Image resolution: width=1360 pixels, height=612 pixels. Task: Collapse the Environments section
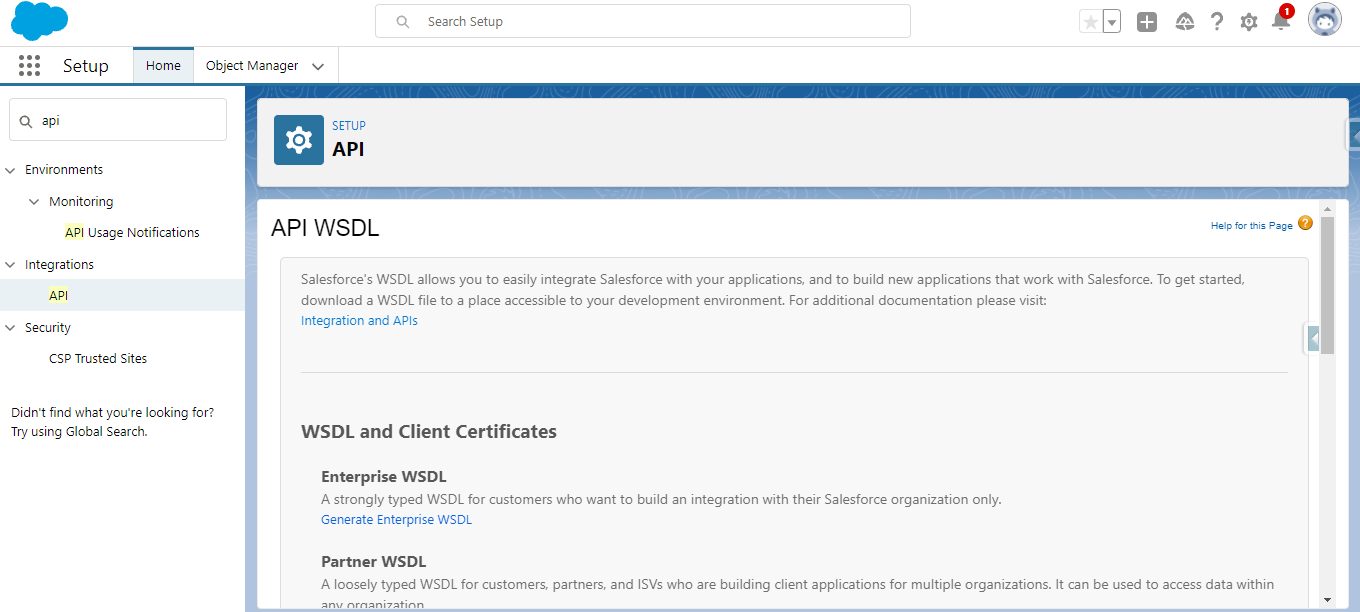coord(11,170)
